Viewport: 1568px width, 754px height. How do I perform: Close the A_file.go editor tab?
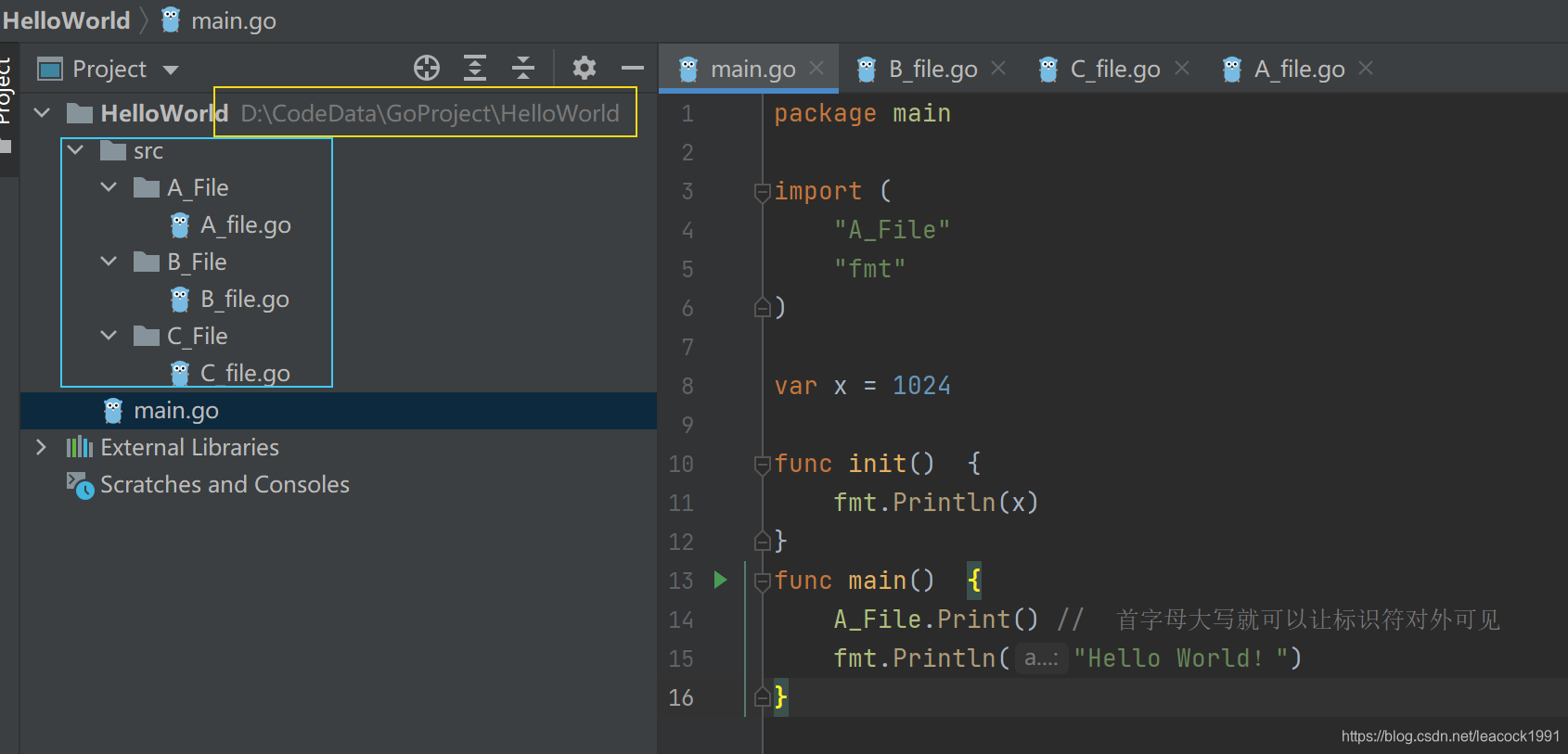[1366, 68]
